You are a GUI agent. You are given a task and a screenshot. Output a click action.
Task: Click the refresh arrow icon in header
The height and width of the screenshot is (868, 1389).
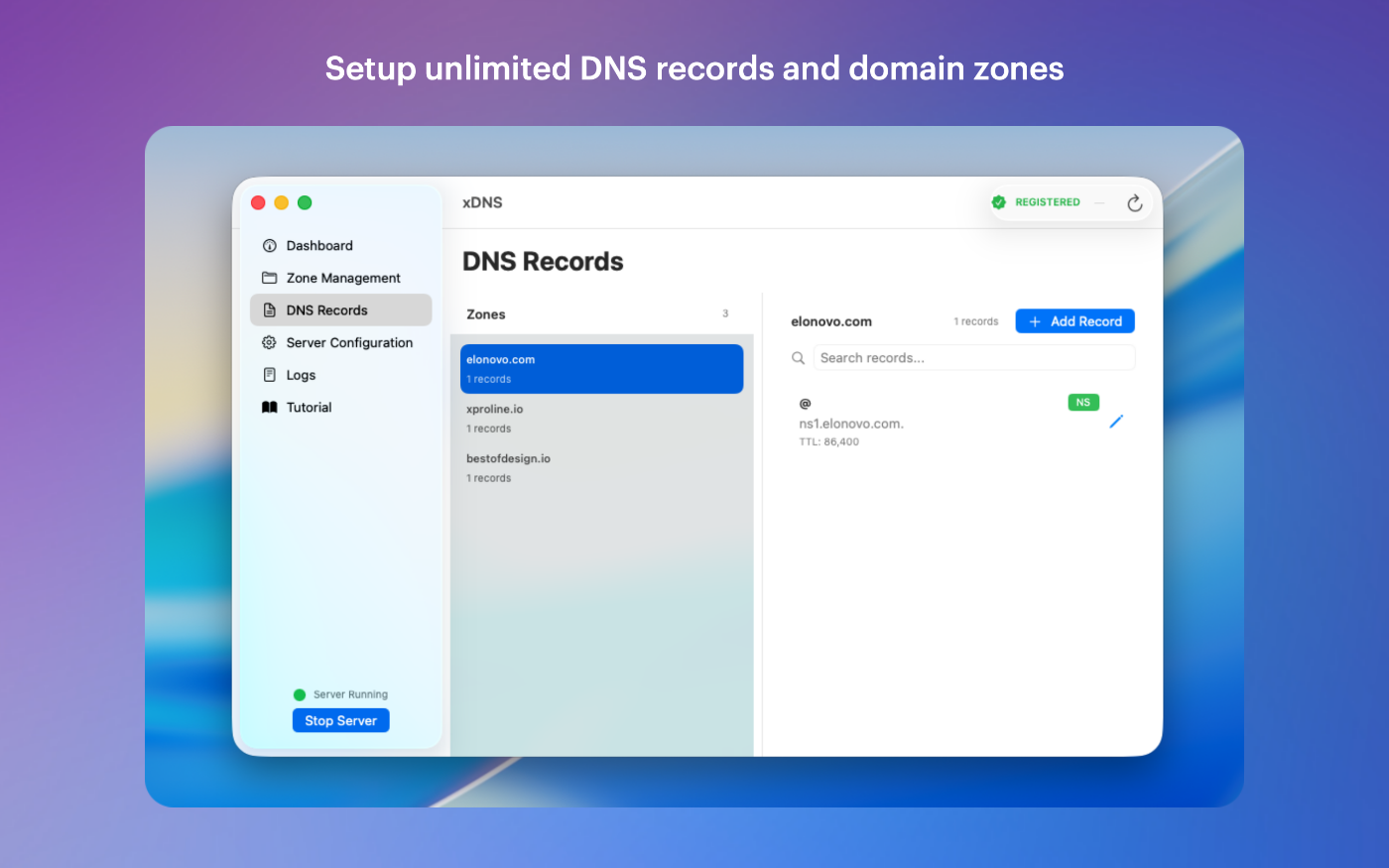pyautogui.click(x=1134, y=203)
